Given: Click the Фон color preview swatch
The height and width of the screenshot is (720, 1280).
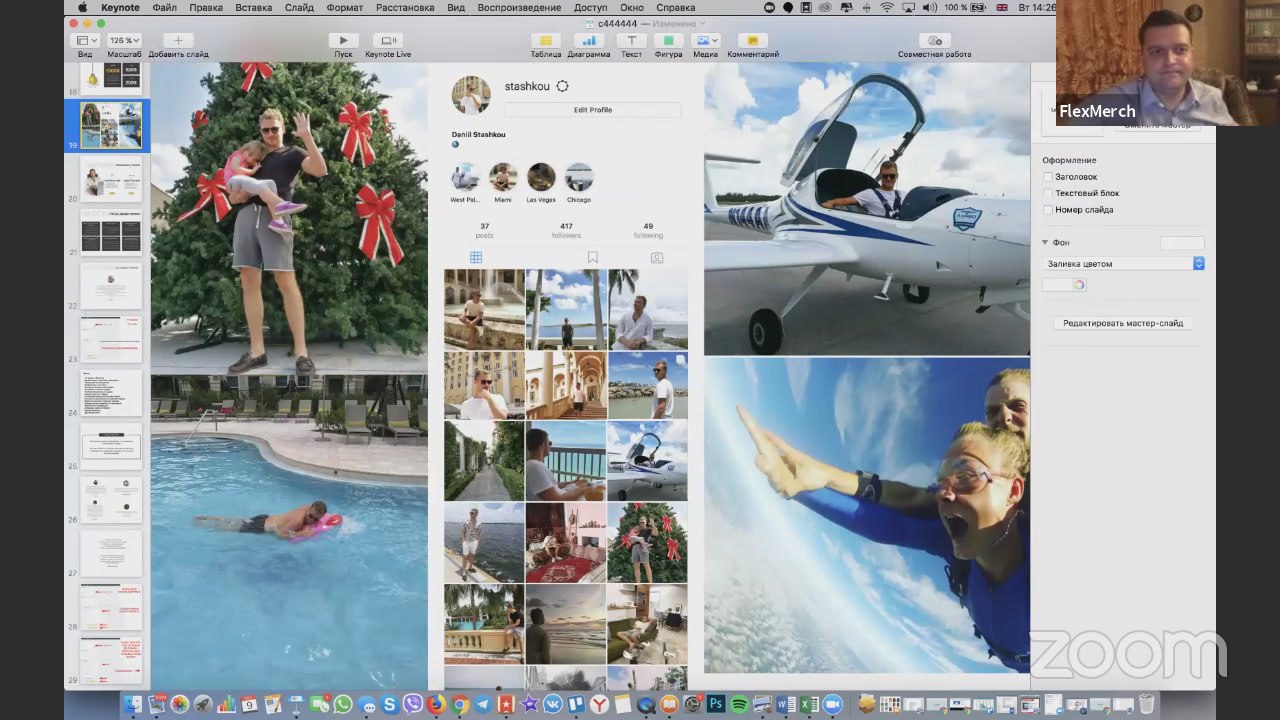Looking at the screenshot, I should click(1182, 243).
